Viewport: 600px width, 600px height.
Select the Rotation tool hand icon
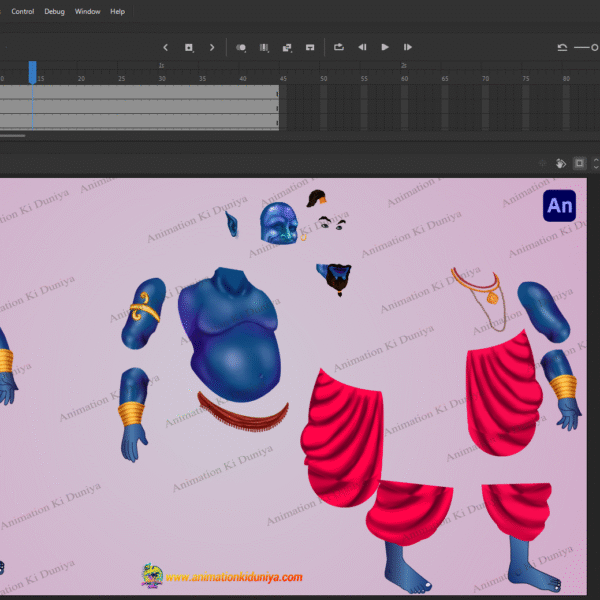[x=560, y=163]
